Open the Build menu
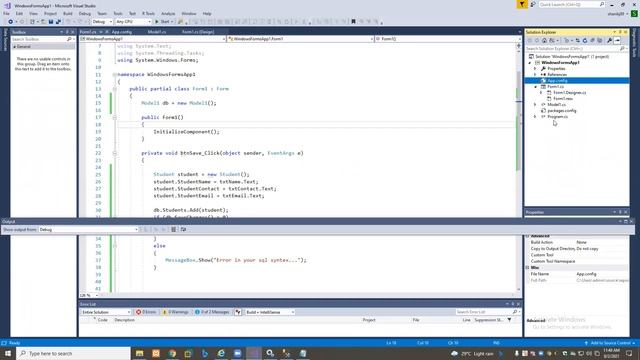640x360 pixels. pyautogui.click(x=67, y=13)
